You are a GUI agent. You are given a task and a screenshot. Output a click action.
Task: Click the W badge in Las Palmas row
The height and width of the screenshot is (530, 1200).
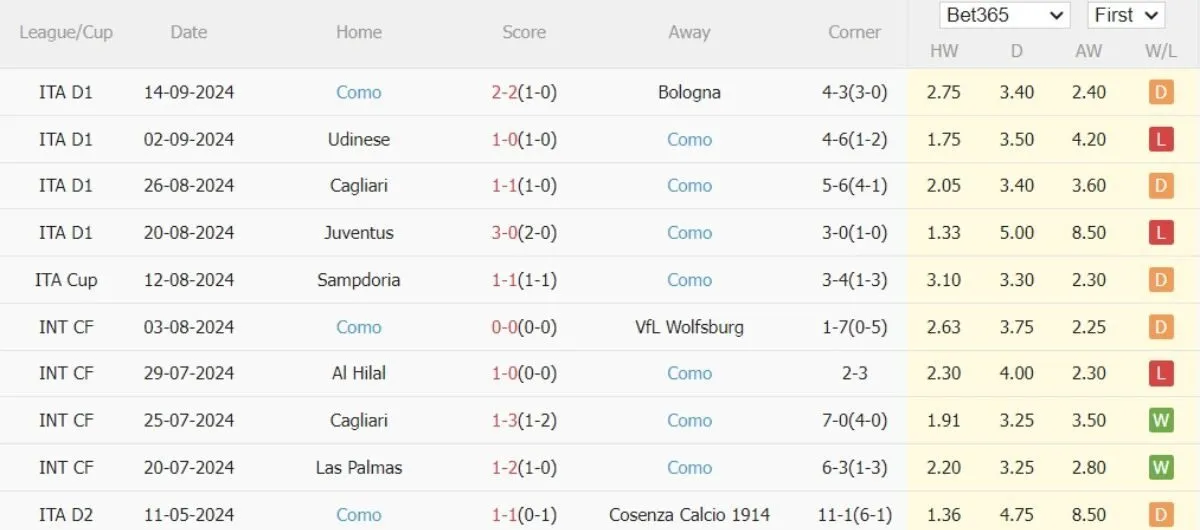[1160, 468]
